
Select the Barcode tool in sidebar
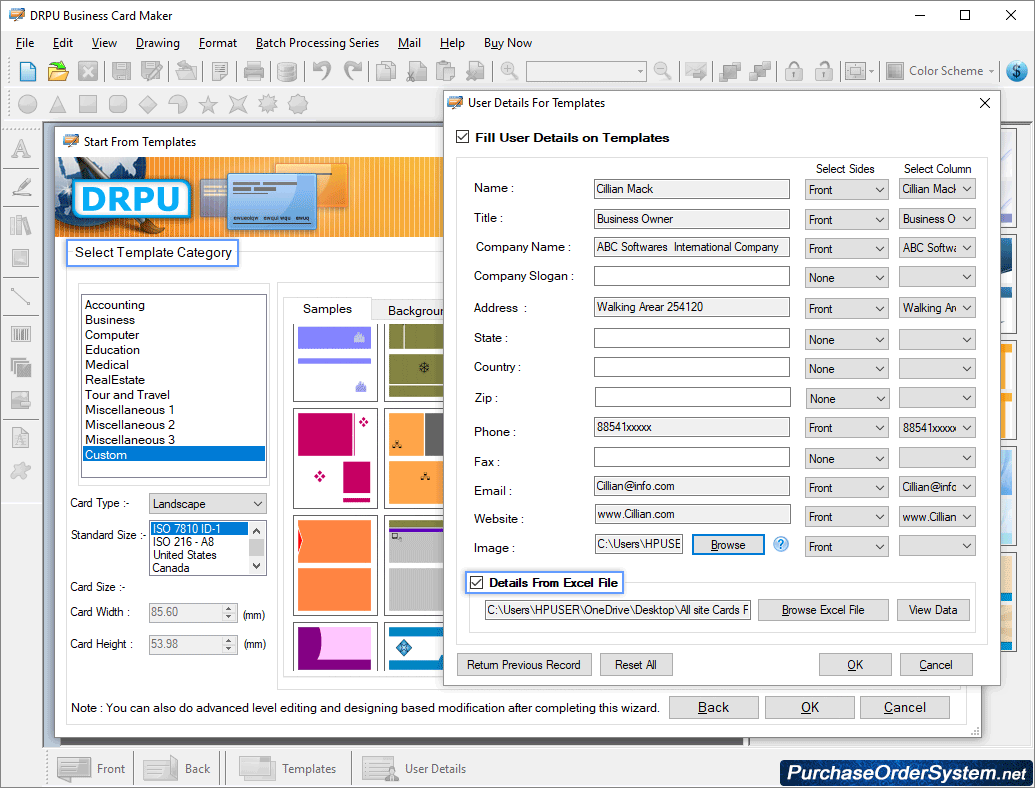coord(21,334)
